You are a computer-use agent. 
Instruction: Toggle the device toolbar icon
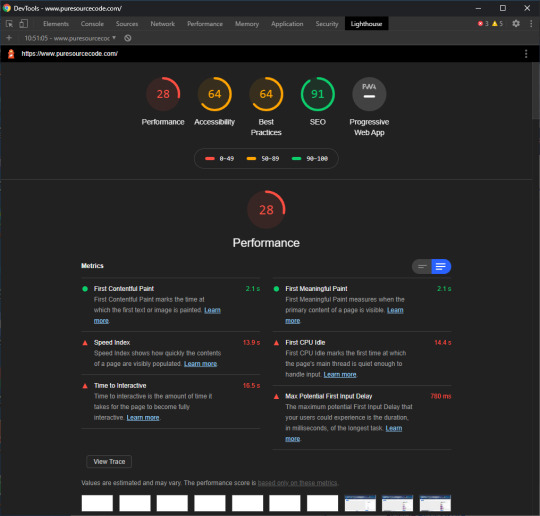click(23, 24)
